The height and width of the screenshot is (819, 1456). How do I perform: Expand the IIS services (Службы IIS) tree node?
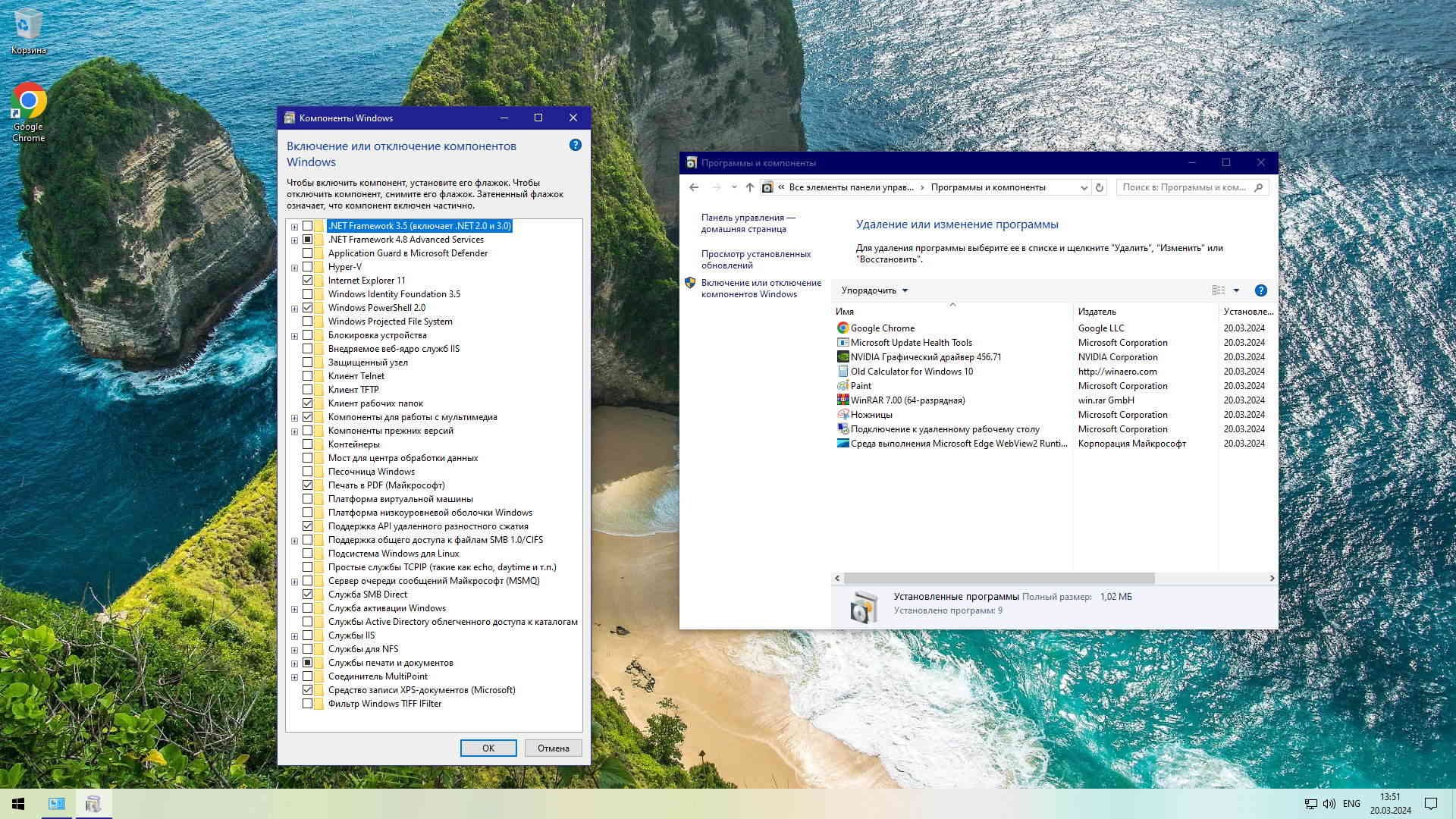click(294, 636)
